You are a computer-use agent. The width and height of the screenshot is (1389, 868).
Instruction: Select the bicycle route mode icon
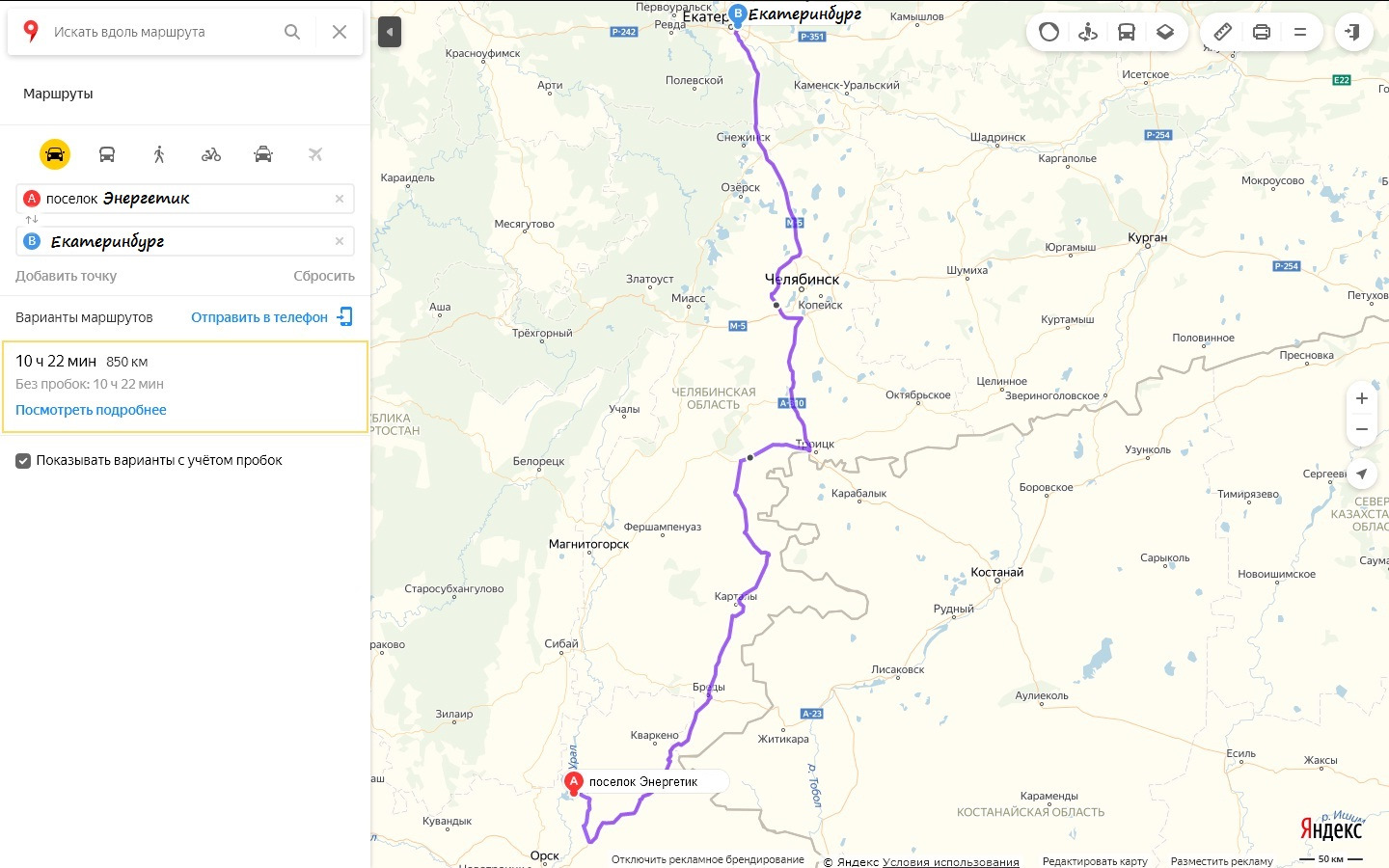coord(211,154)
